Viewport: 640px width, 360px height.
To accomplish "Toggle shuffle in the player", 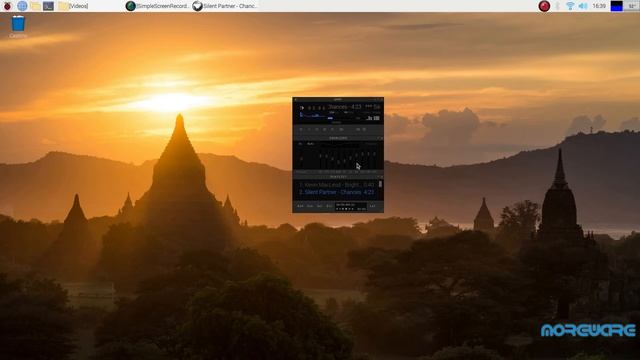I will [357, 129].
